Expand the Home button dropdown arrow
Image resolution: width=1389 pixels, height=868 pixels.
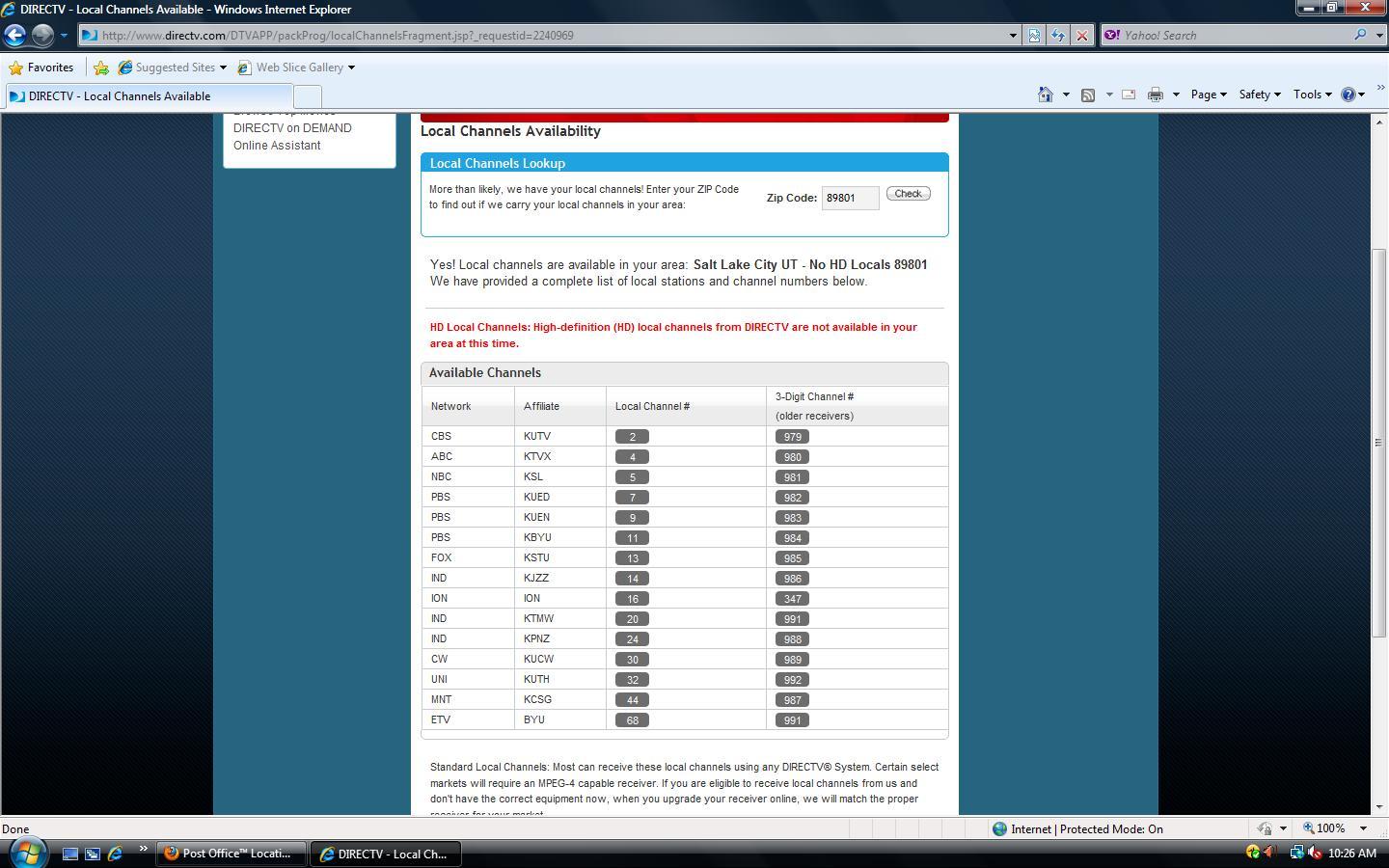(1066, 95)
